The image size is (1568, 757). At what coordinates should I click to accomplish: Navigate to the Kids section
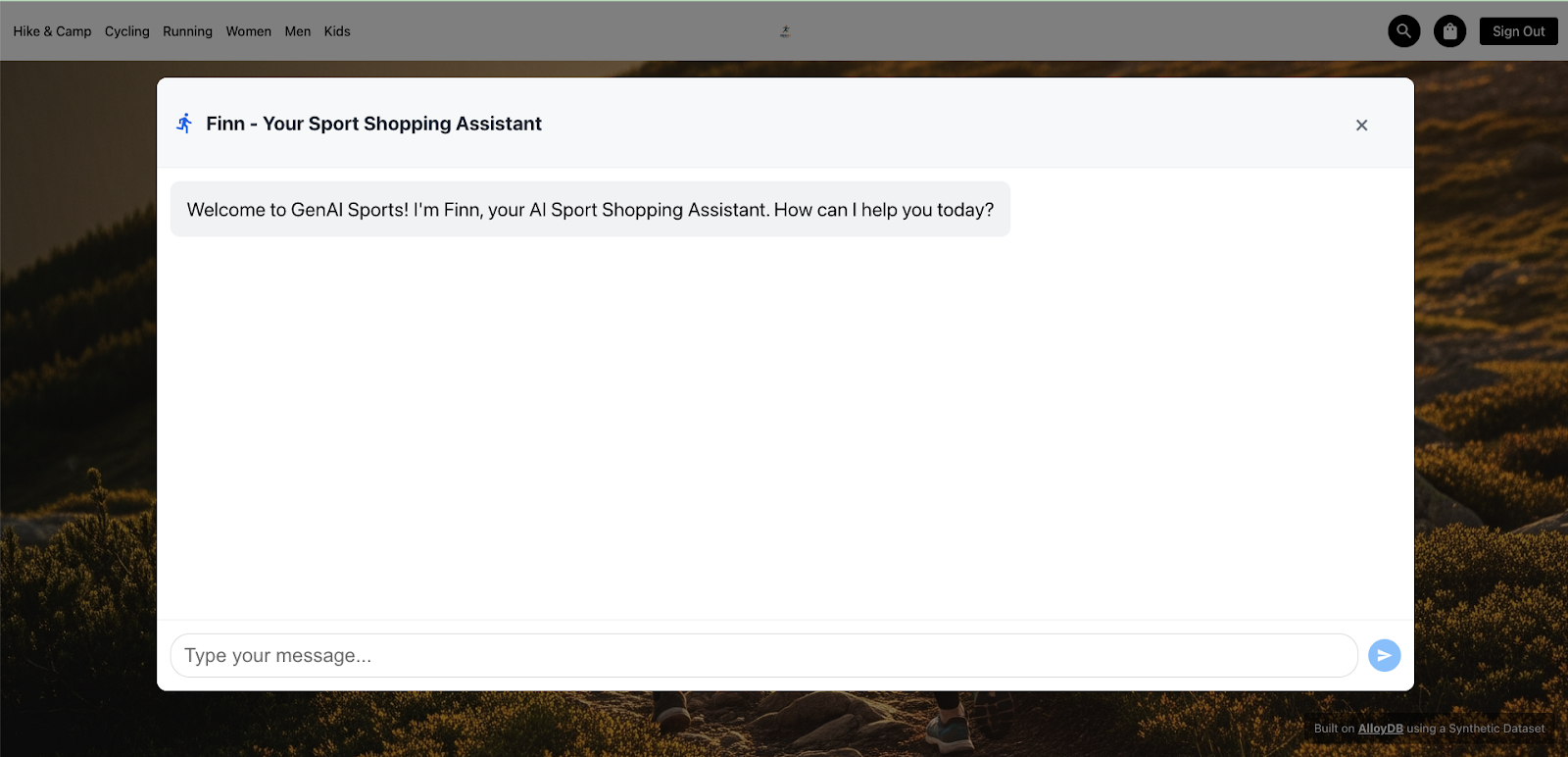337,31
